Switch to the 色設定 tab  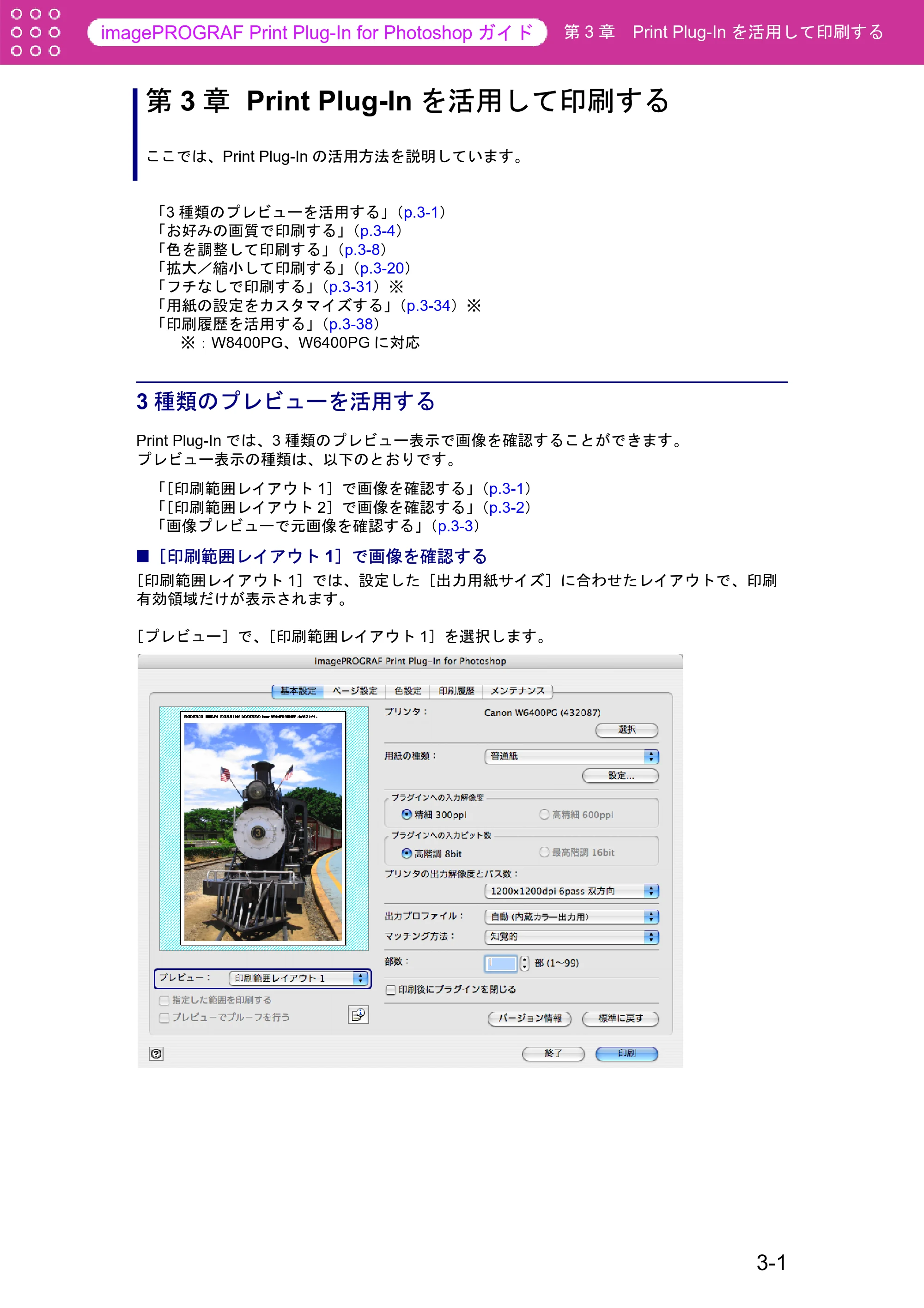tap(408, 691)
